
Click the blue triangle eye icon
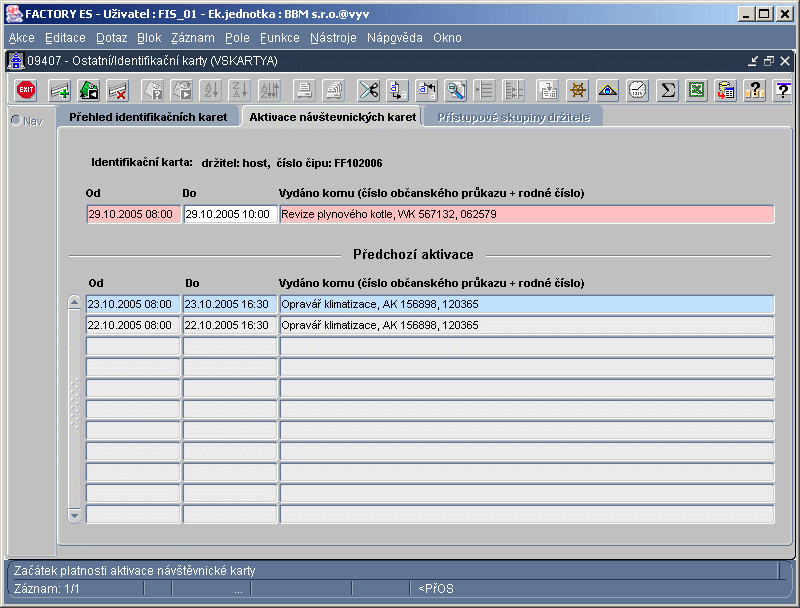(607, 90)
